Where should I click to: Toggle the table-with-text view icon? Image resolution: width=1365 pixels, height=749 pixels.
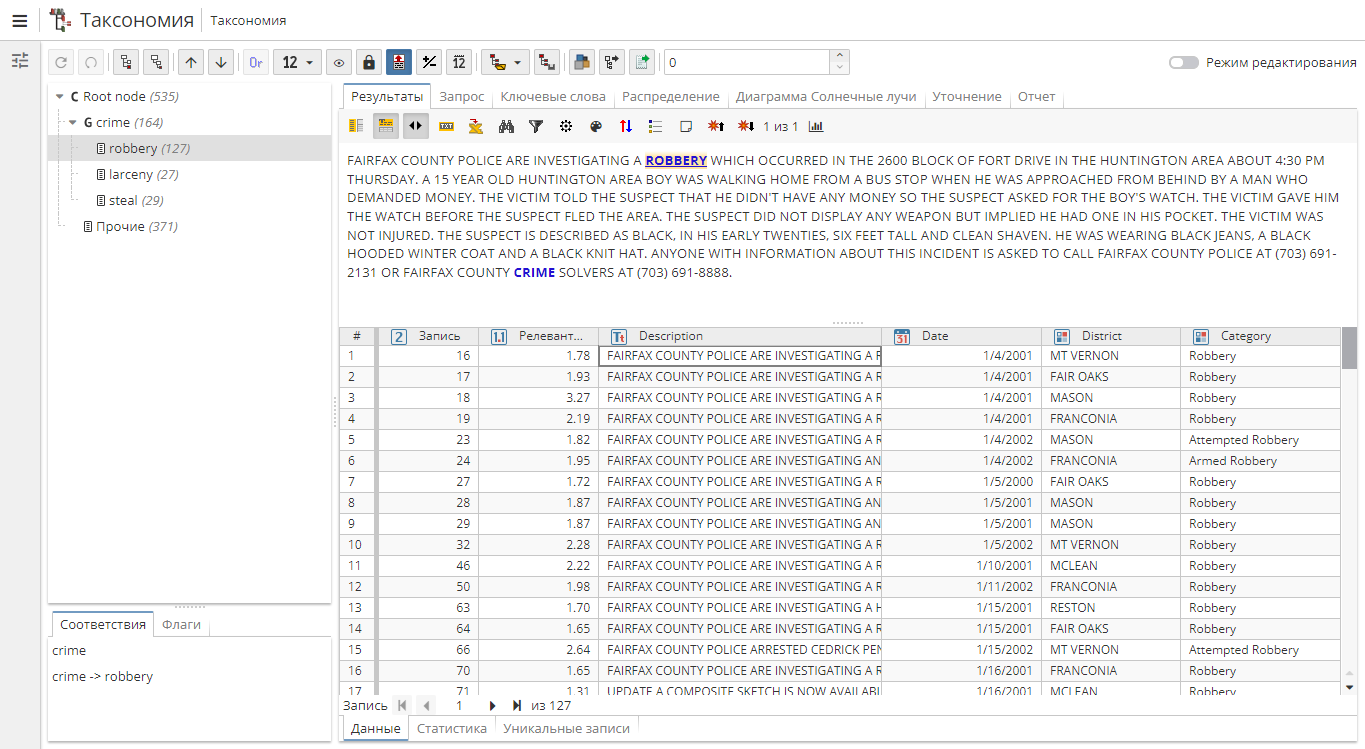pos(385,126)
